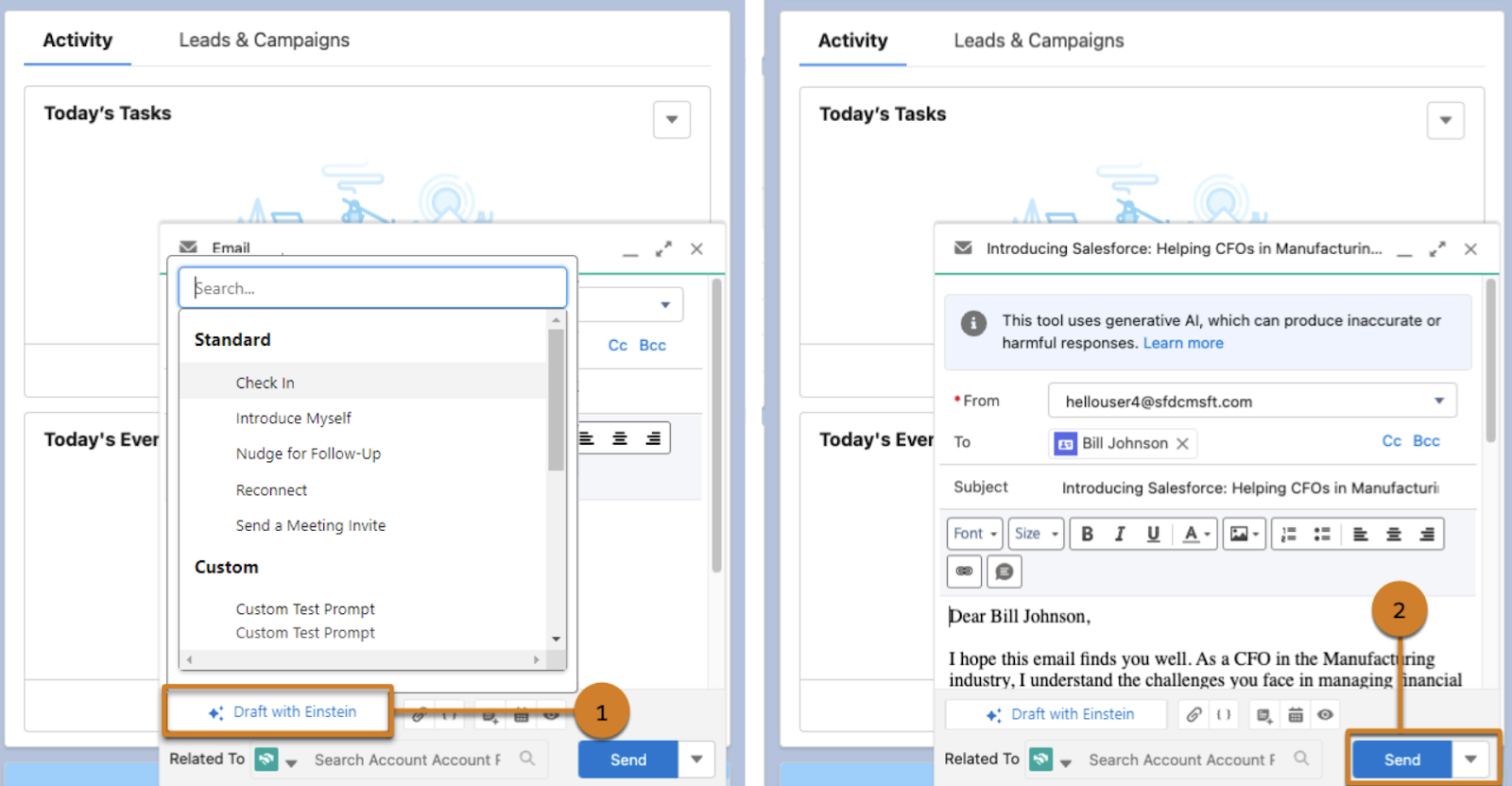
Task: Click the email body text starting Dear Bill Johnson
Action: pos(1205,648)
